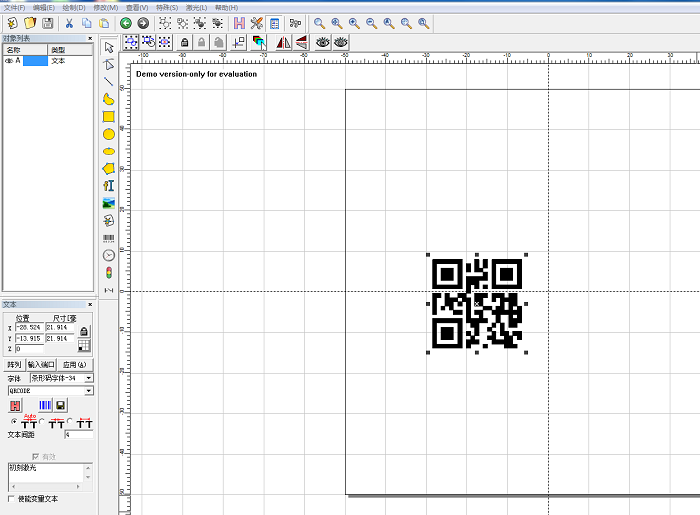Image resolution: width=700 pixels, height=515 pixels.
Task: Click the 输入端口 Input port button
Action: click(x=41, y=365)
